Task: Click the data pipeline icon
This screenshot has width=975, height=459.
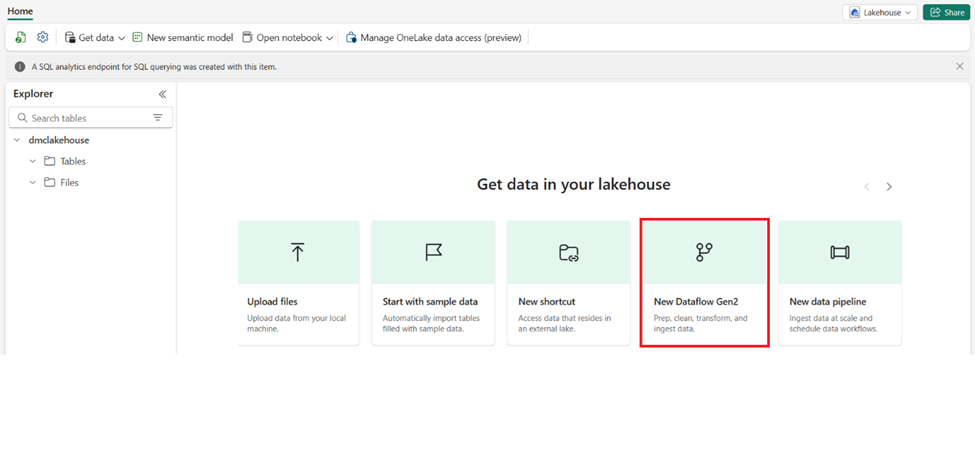Action: 840,252
